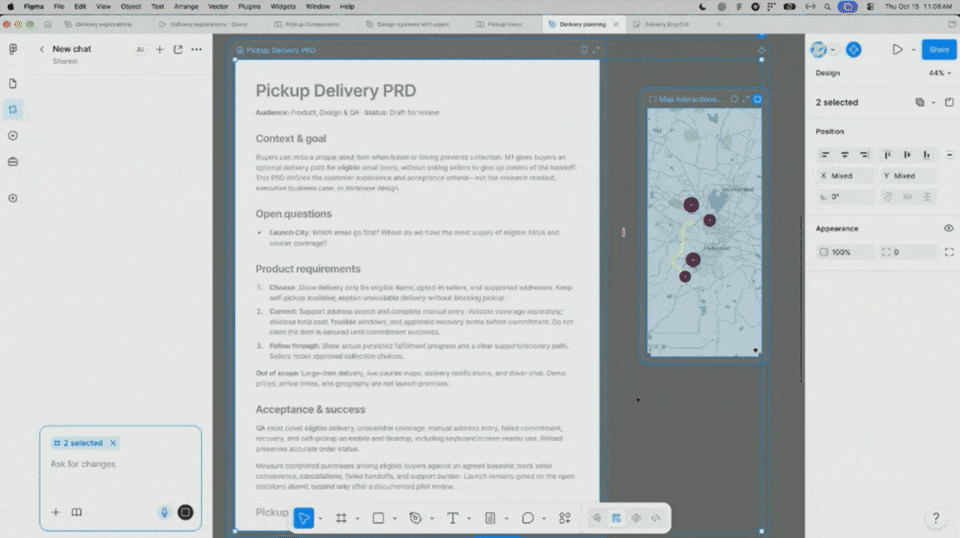Edit the X position field
960x538 pixels.
(x=846, y=176)
